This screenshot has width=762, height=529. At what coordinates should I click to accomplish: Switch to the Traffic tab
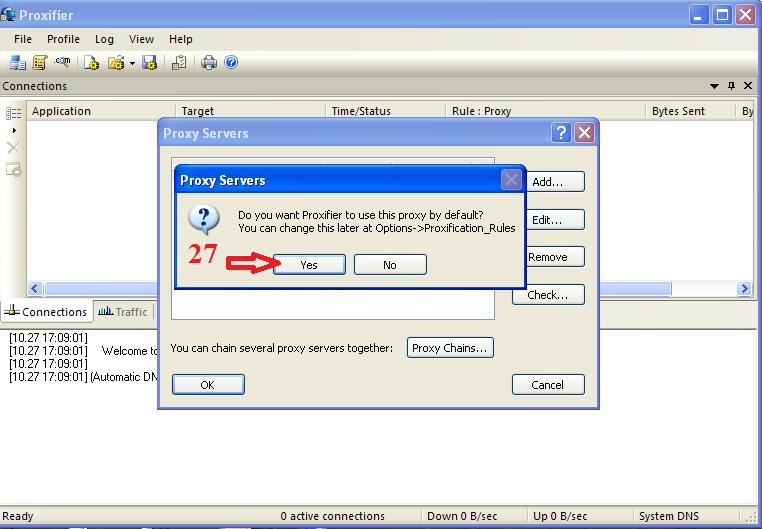[x=123, y=312]
